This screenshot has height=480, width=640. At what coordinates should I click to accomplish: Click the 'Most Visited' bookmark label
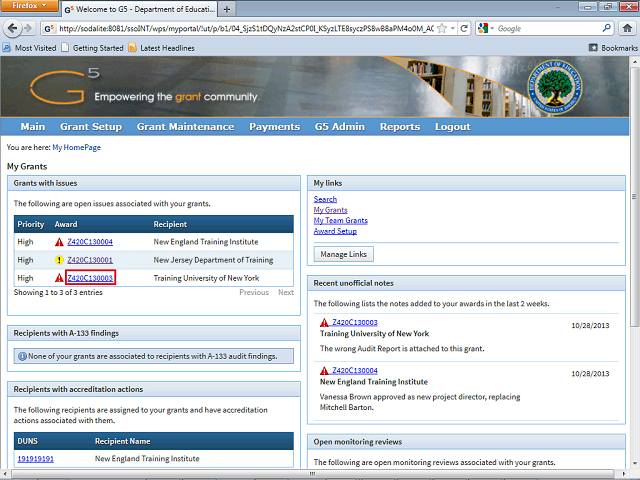tap(36, 48)
